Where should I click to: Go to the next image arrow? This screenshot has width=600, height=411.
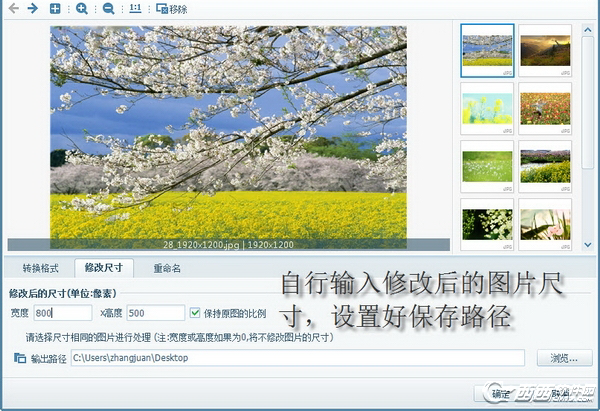pos(33,8)
